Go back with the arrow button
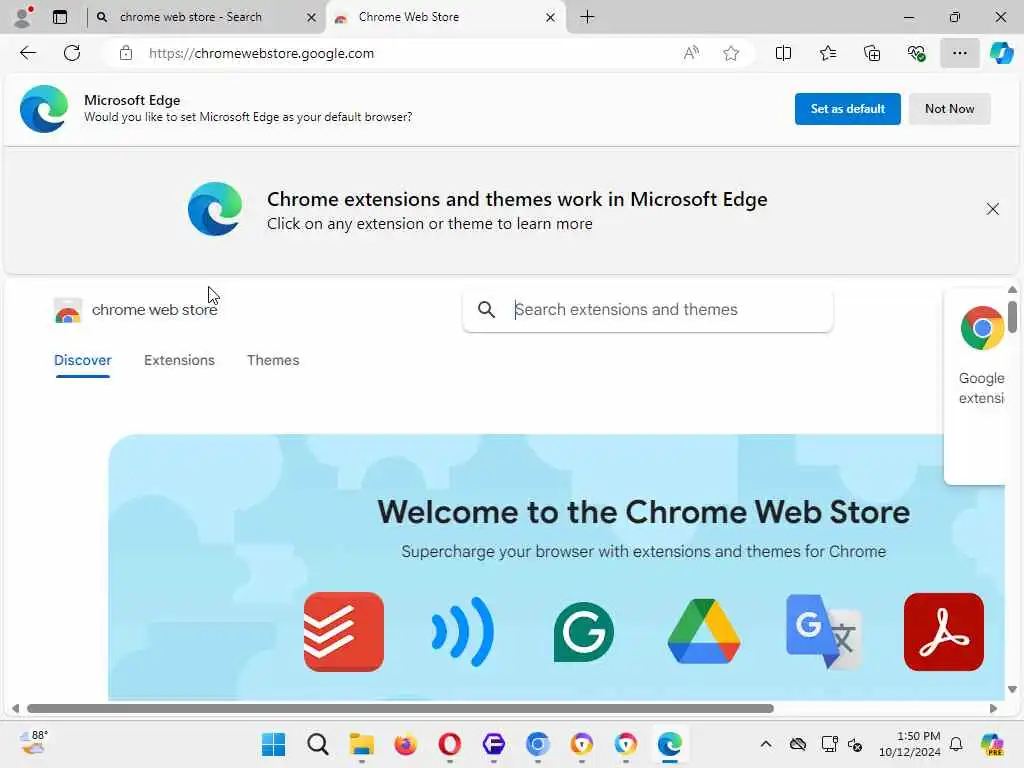 [x=27, y=53]
